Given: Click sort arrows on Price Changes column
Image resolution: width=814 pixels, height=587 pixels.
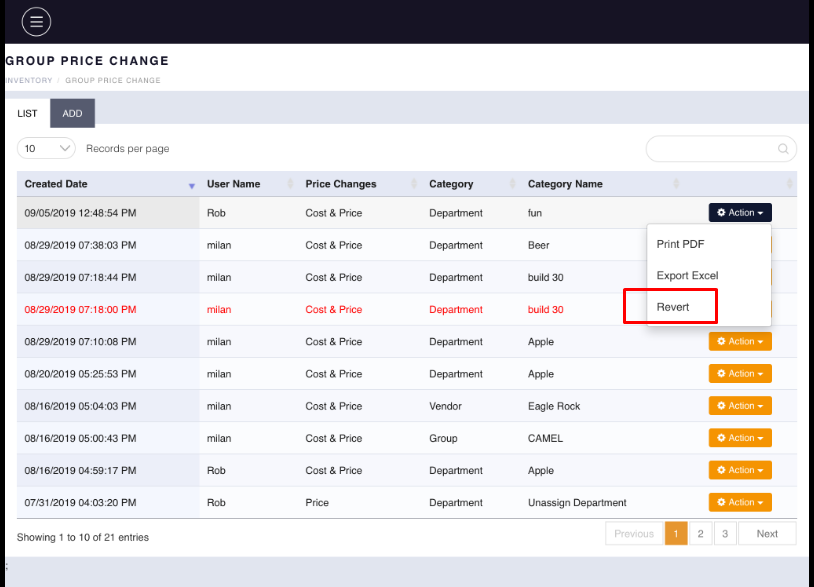Looking at the screenshot, I should pyautogui.click(x=413, y=185).
